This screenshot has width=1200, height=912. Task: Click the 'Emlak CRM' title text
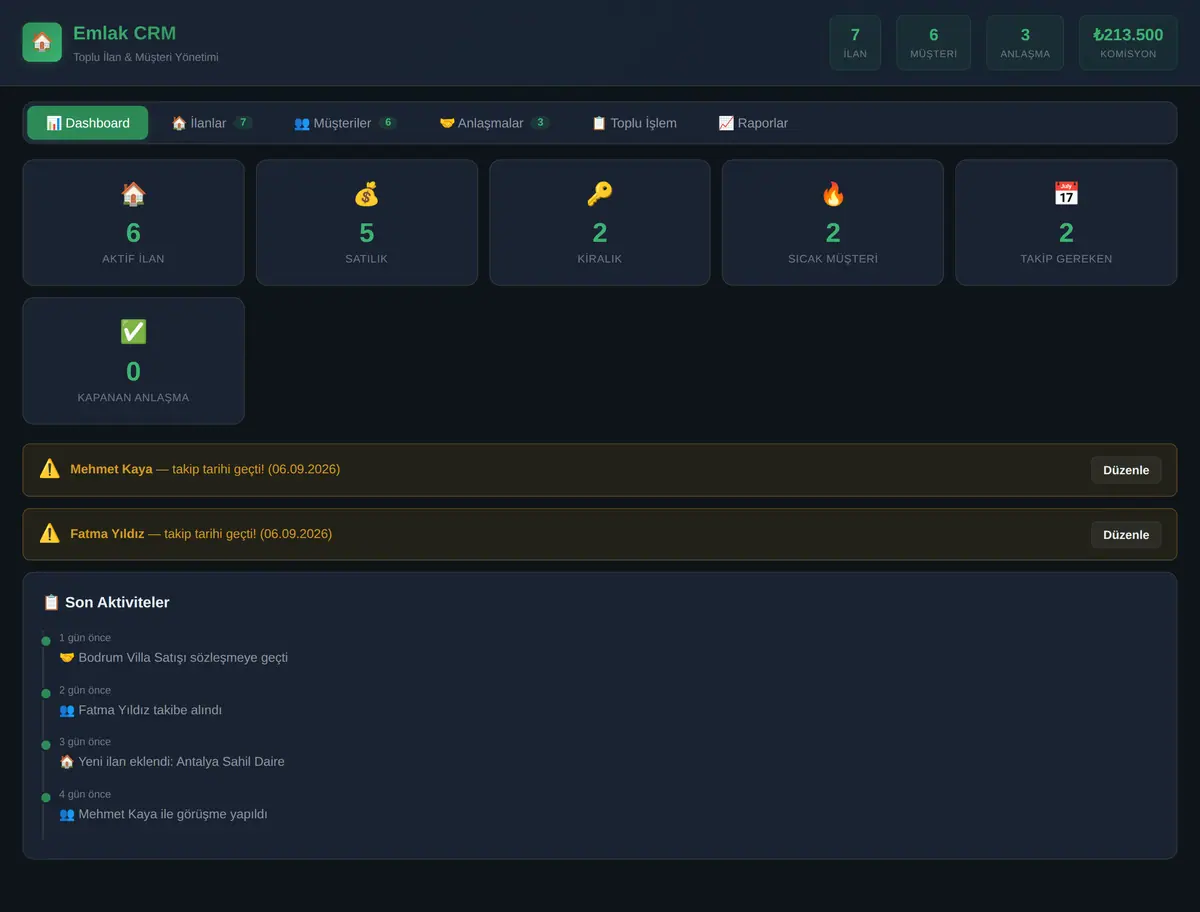[125, 33]
